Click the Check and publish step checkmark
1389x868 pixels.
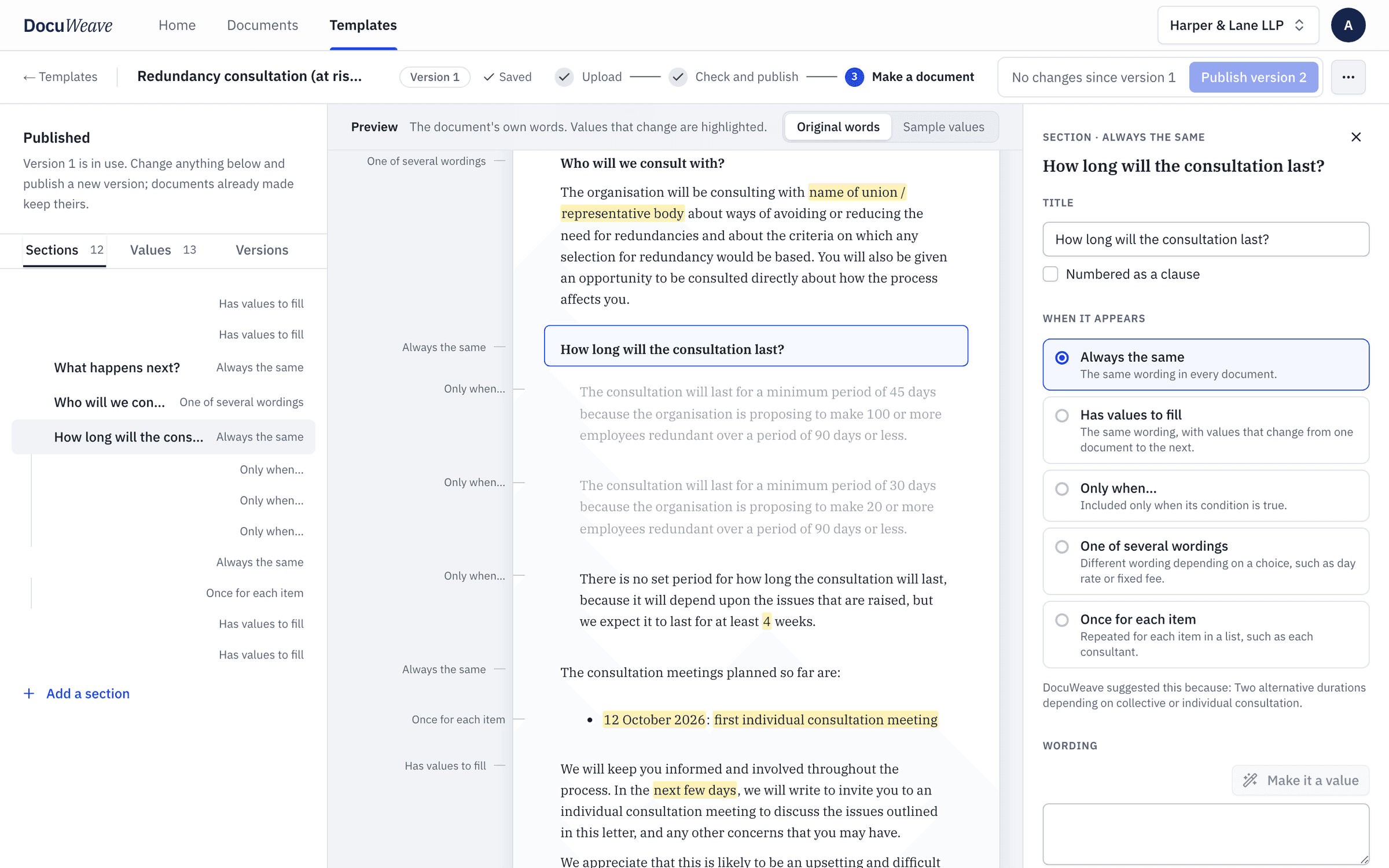coord(678,77)
